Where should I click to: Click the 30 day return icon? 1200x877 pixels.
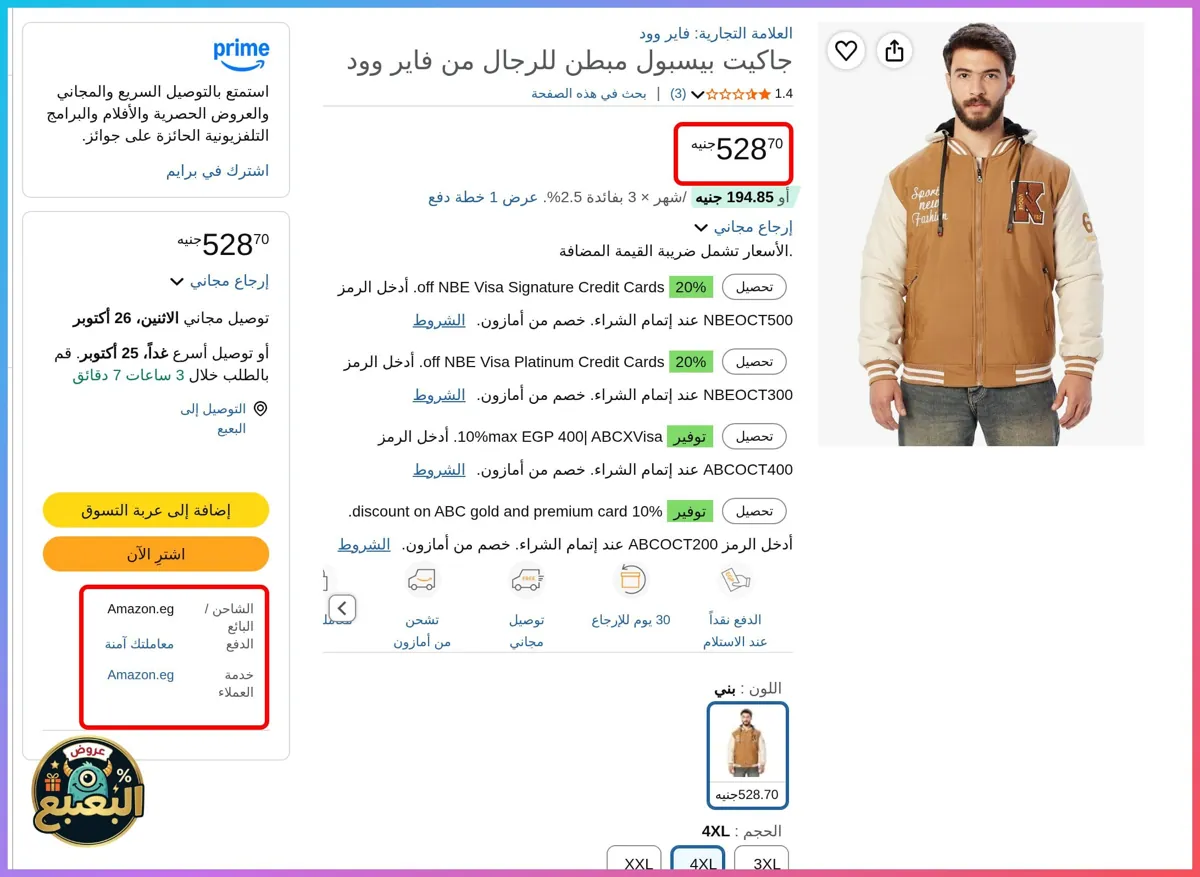click(x=631, y=579)
